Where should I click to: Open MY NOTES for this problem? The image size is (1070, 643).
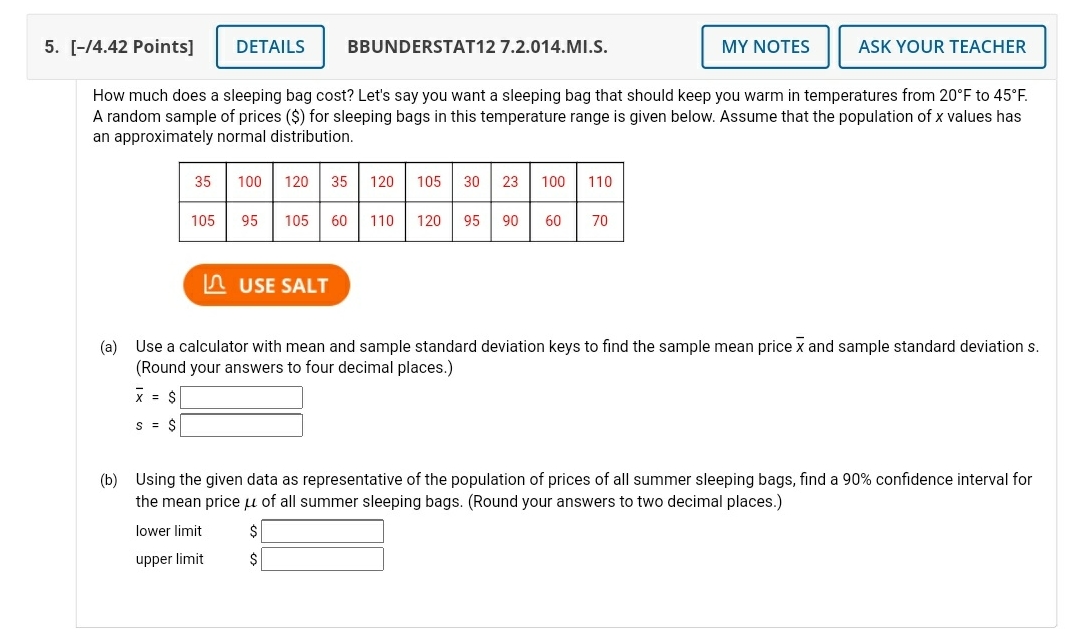point(765,46)
